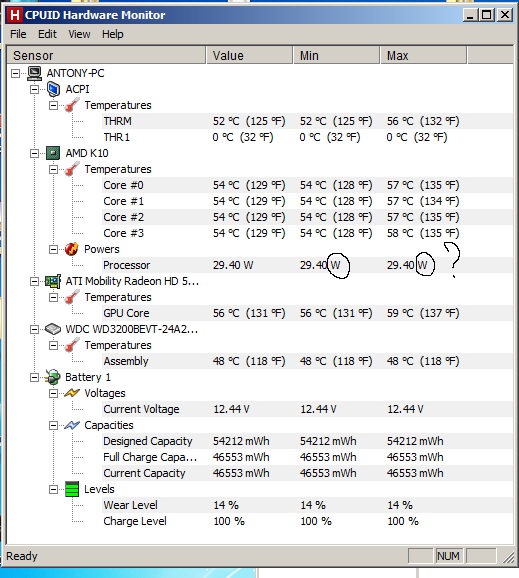519x578 pixels.
Task: Select the ACPI shield icon
Action: (x=53, y=89)
